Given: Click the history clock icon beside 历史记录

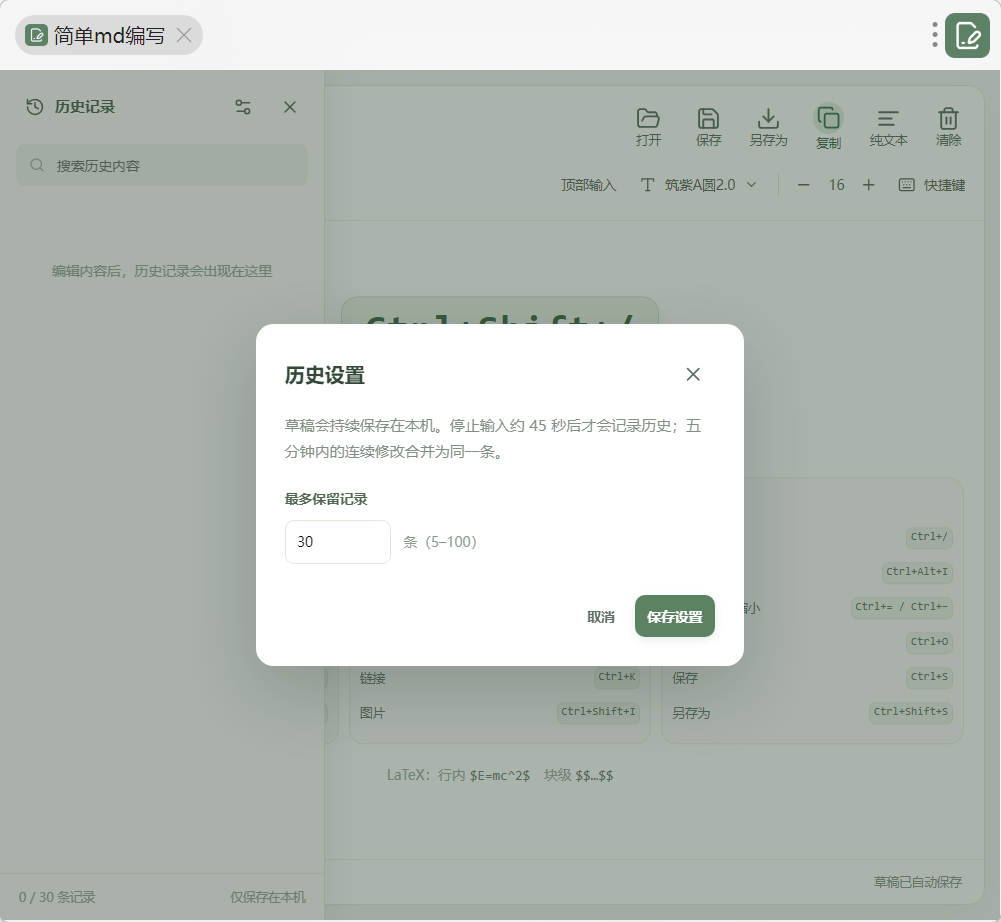Looking at the screenshot, I should tap(34, 107).
